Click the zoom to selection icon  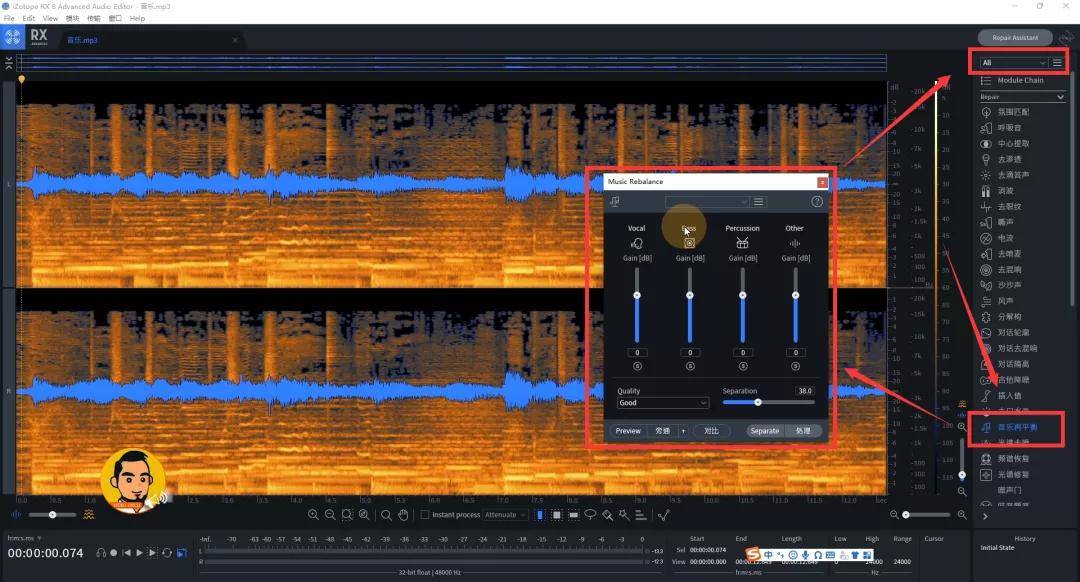[347, 515]
